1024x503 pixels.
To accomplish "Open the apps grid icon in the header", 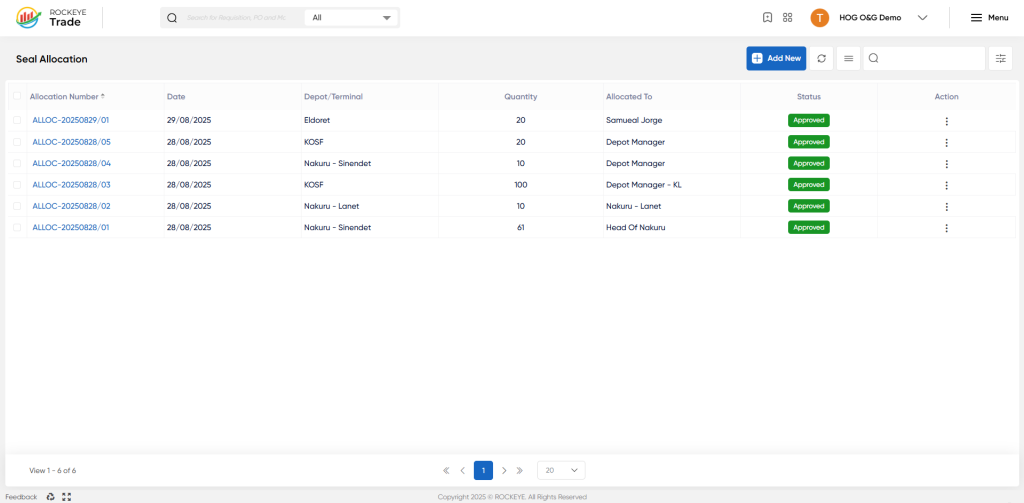I will point(788,18).
